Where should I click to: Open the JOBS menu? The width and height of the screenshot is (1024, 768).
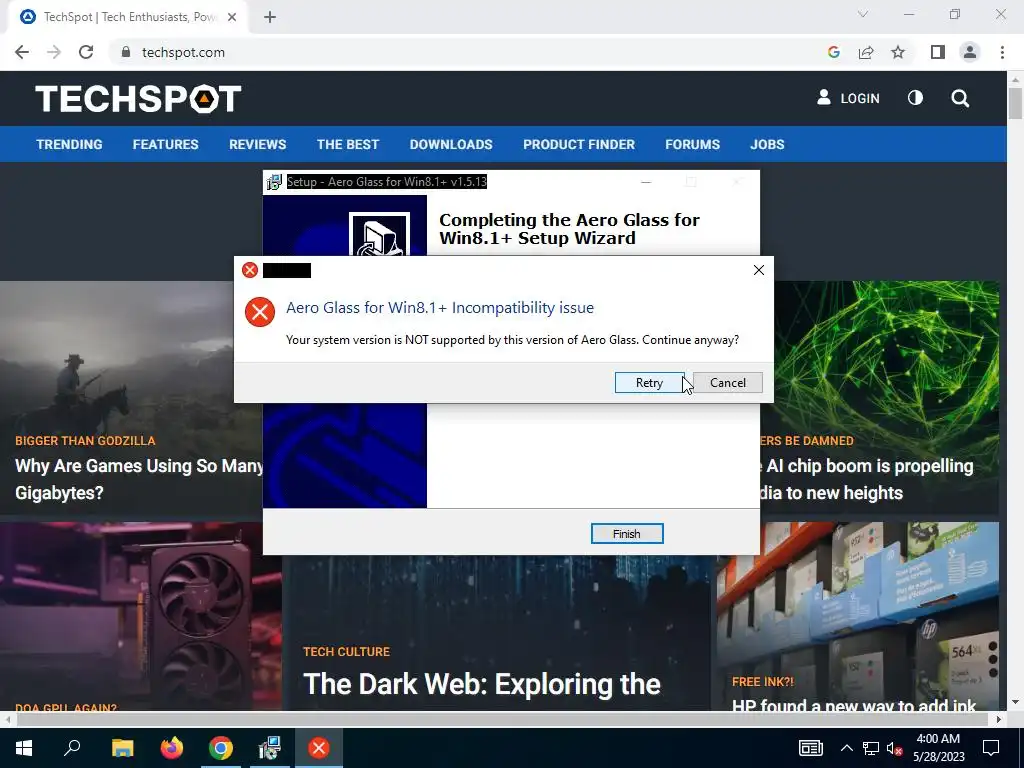point(767,144)
